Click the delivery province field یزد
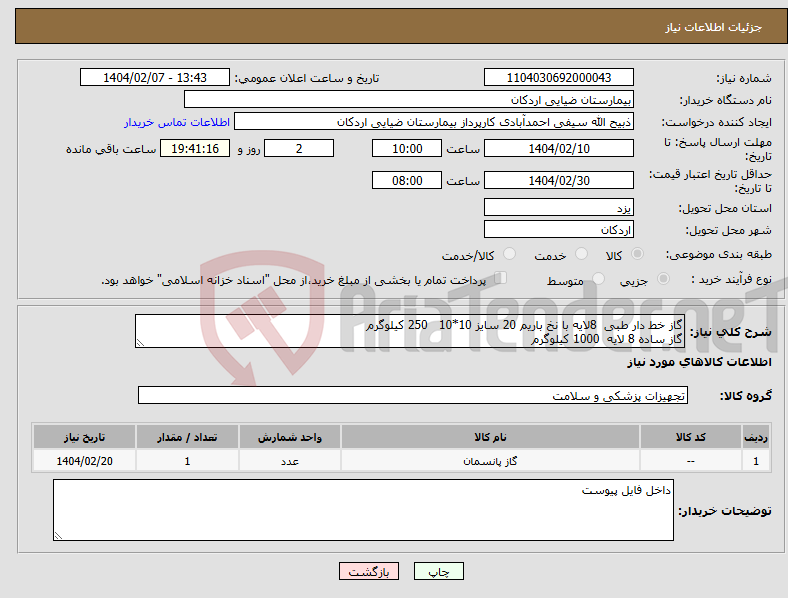This screenshot has width=788, height=598. click(559, 207)
